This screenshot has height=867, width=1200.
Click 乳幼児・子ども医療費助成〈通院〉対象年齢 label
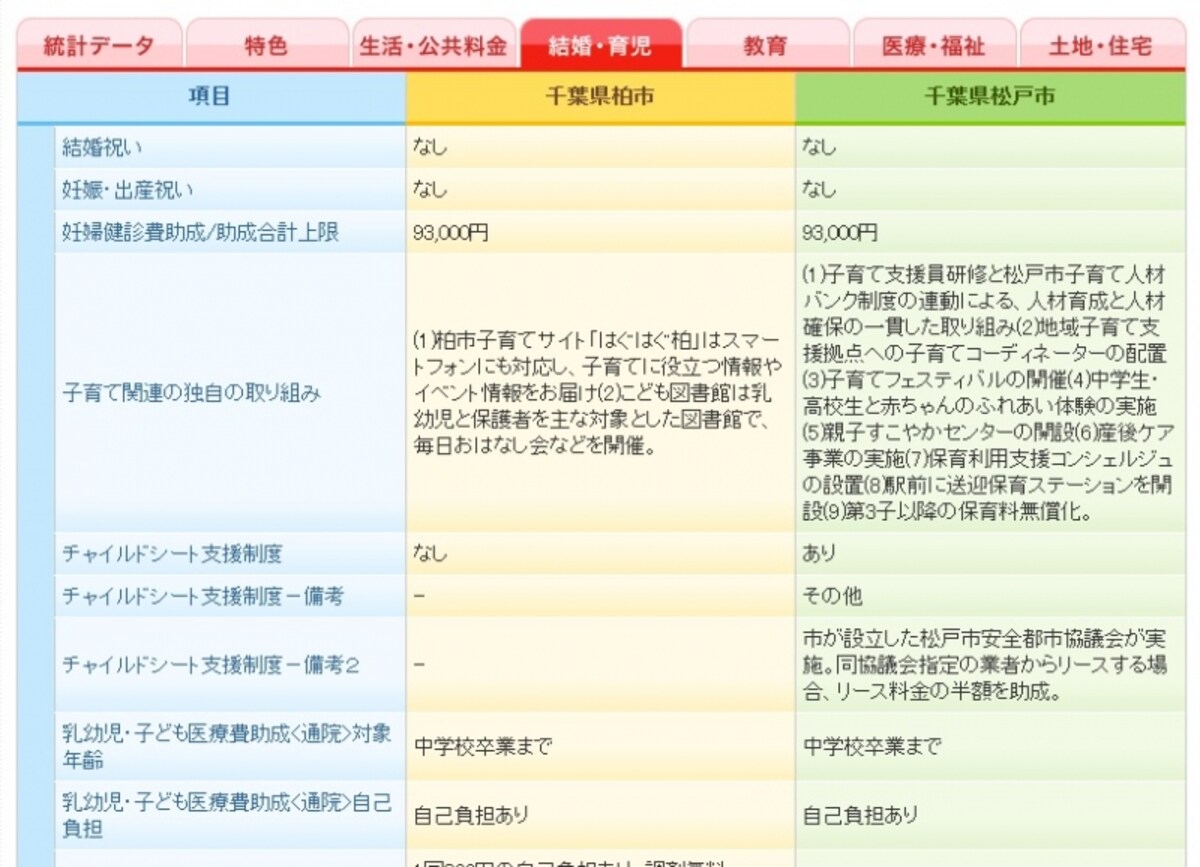point(227,746)
